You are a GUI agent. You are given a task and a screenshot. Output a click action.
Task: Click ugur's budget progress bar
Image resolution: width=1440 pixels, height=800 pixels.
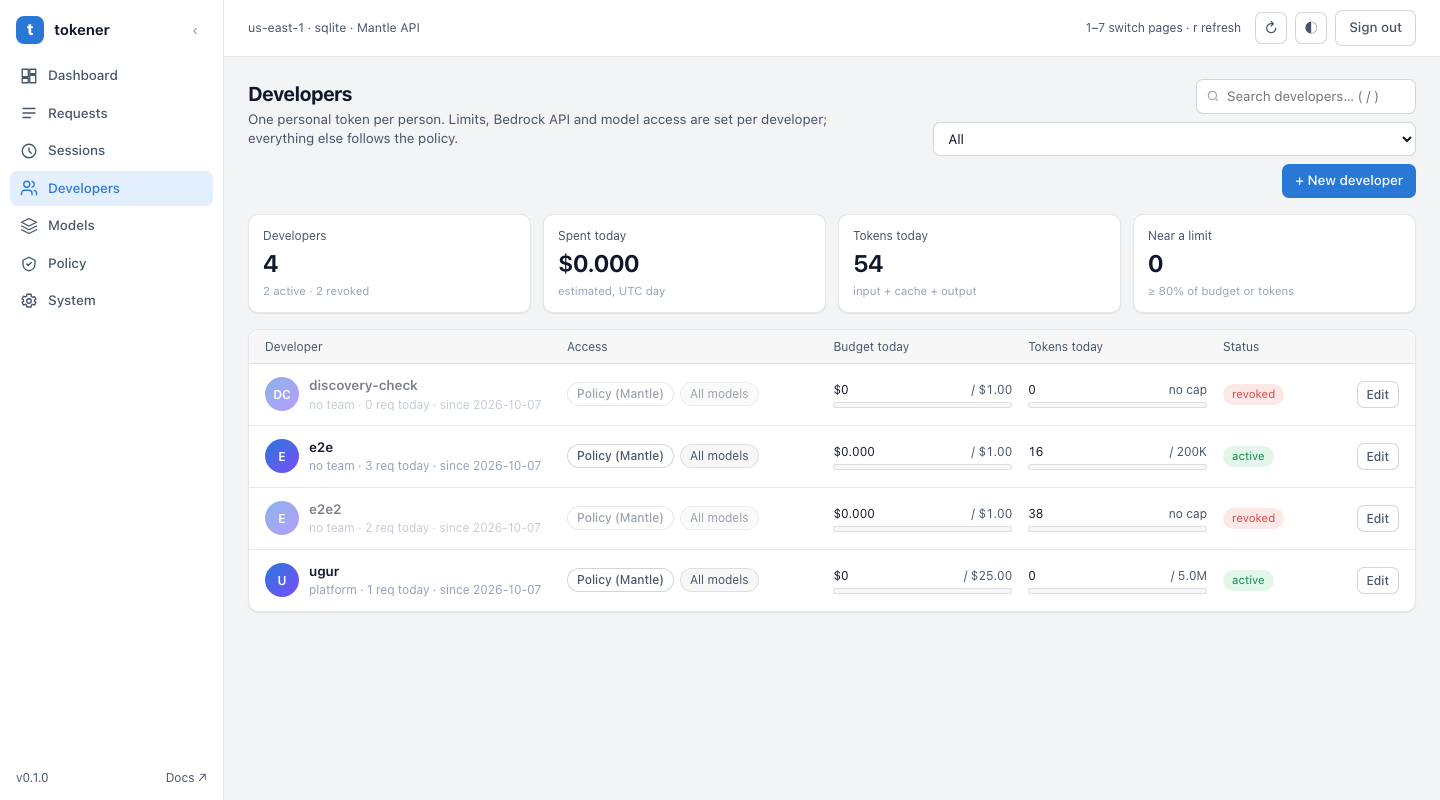pos(922,591)
